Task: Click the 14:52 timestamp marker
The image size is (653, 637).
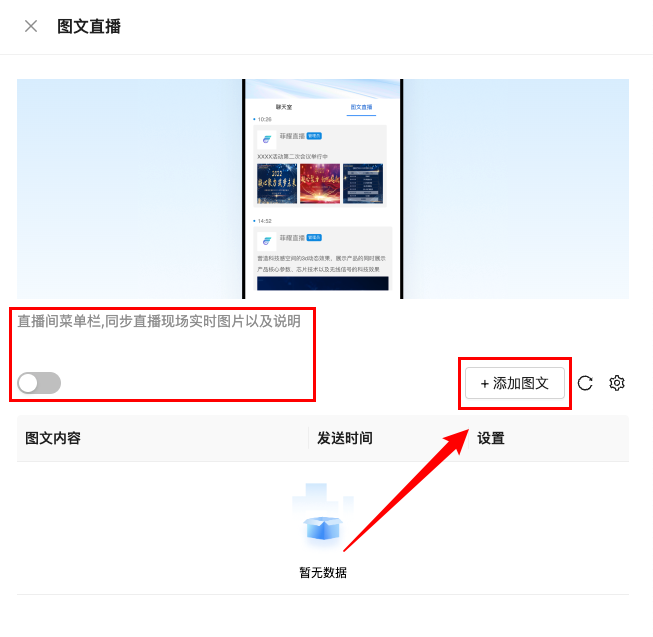Action: pos(262,221)
